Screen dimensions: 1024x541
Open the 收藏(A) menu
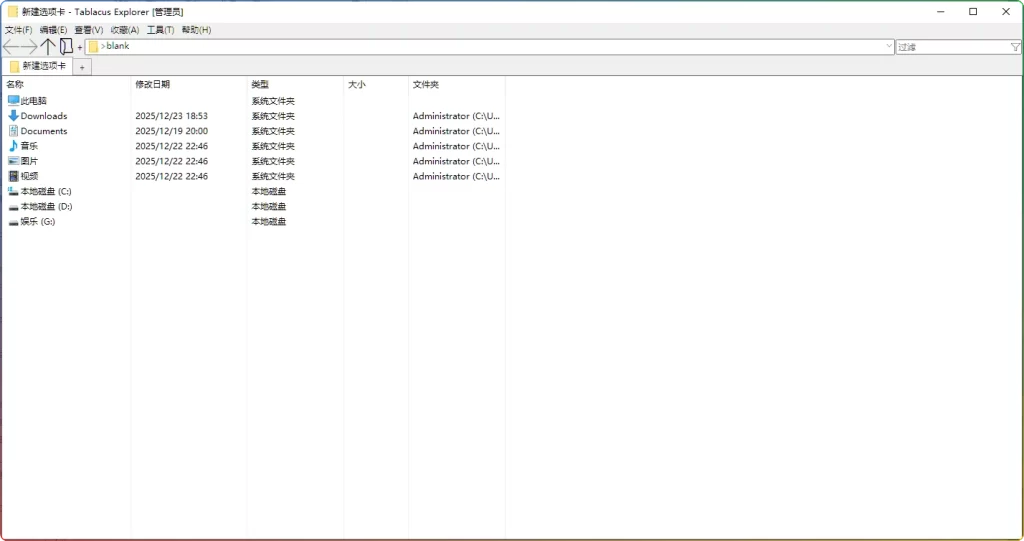click(x=124, y=30)
